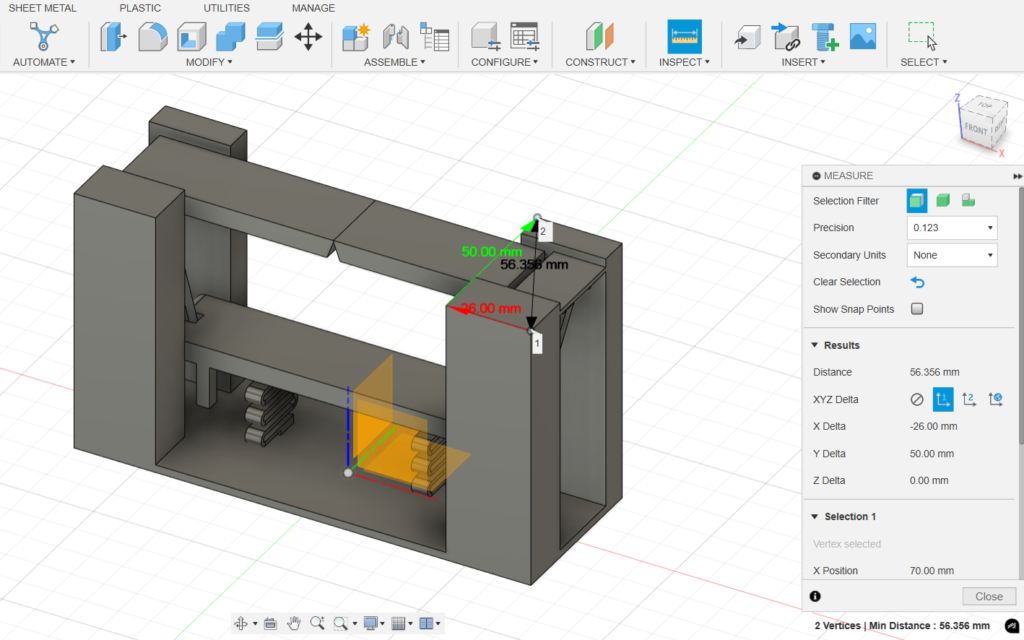1024x640 pixels.
Task: Click the Orbit navigation icon
Action: pos(241,624)
